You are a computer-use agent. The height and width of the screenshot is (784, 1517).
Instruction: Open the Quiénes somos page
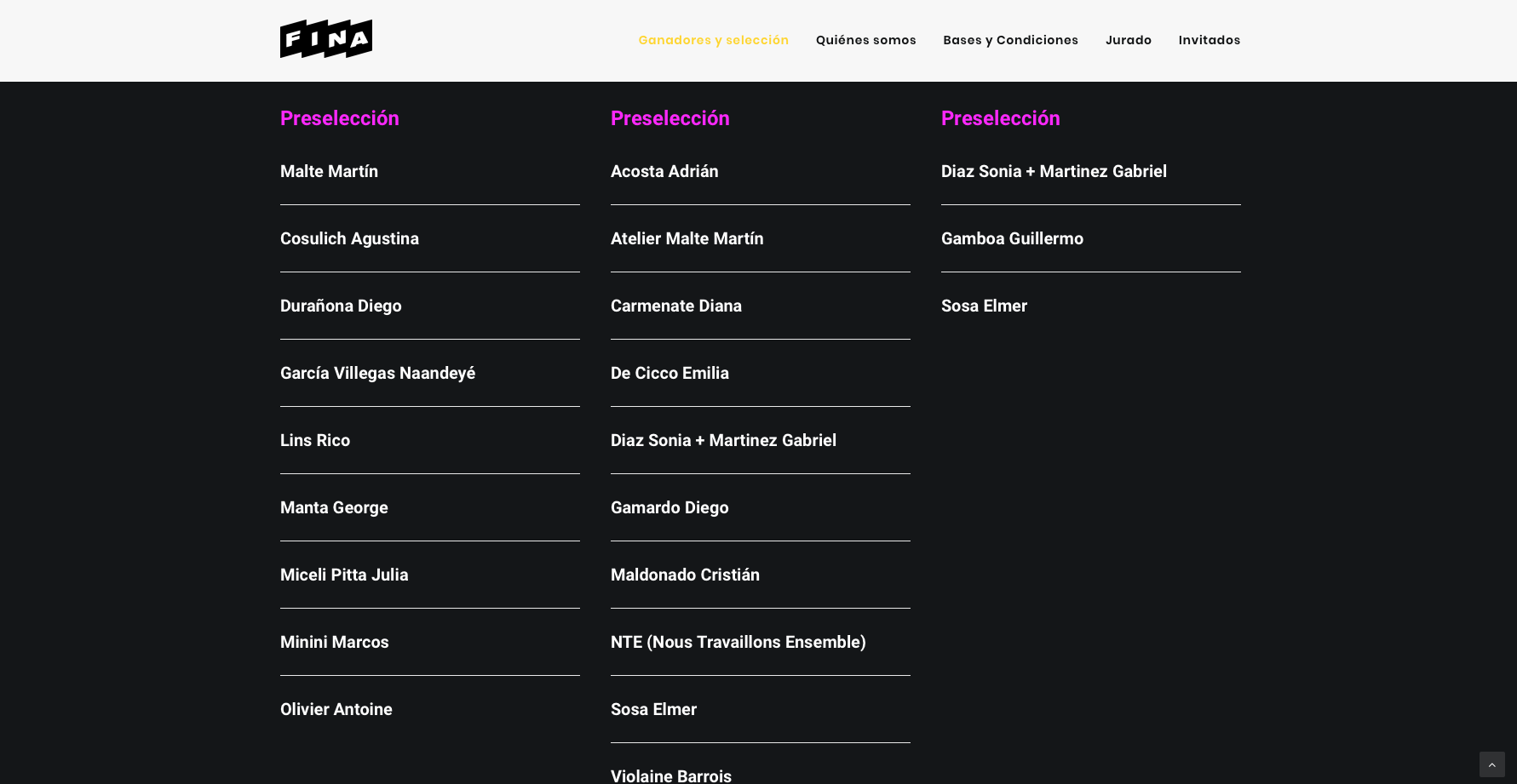(x=865, y=40)
